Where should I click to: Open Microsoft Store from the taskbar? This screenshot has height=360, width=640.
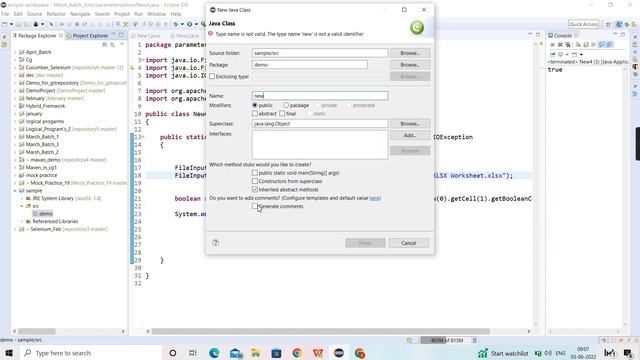click(276, 353)
